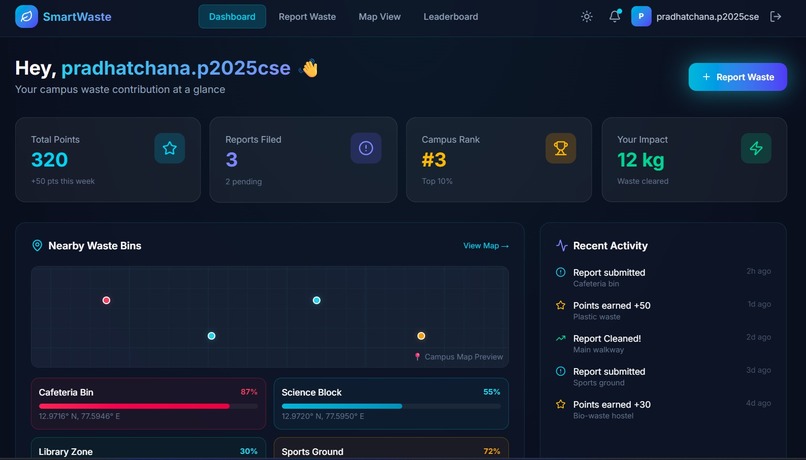806x460 pixels.
Task: Toggle the light/dark theme sun icon
Action: tap(587, 16)
